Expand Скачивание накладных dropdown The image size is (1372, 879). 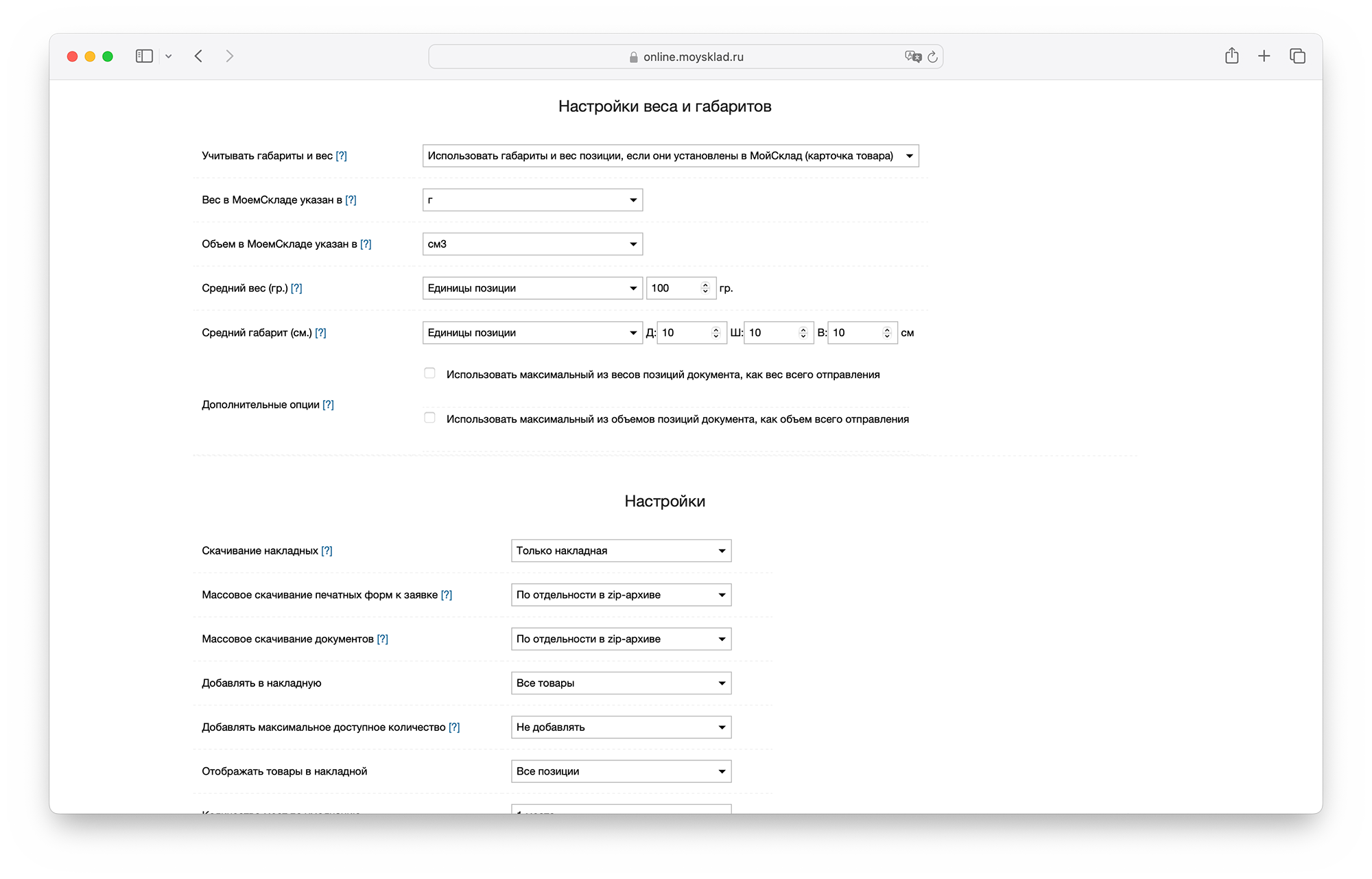(621, 551)
